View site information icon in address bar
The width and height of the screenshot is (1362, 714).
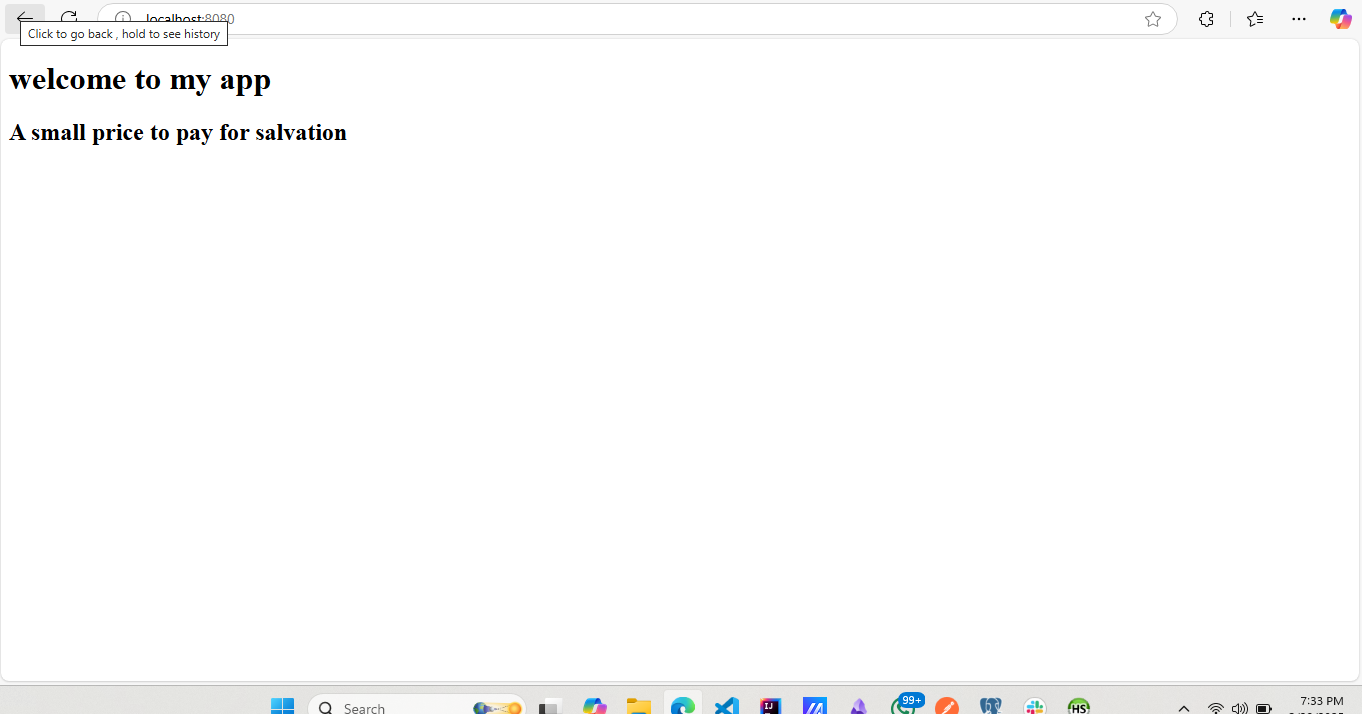(x=123, y=19)
